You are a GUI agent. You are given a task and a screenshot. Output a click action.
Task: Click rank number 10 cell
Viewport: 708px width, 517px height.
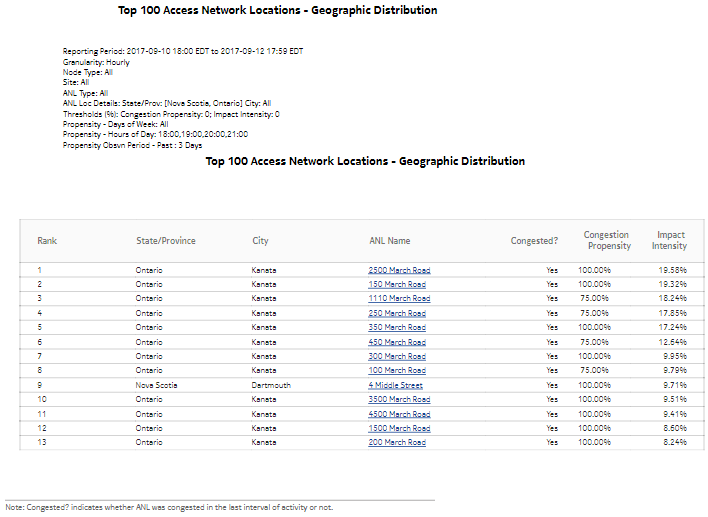[x=42, y=399]
